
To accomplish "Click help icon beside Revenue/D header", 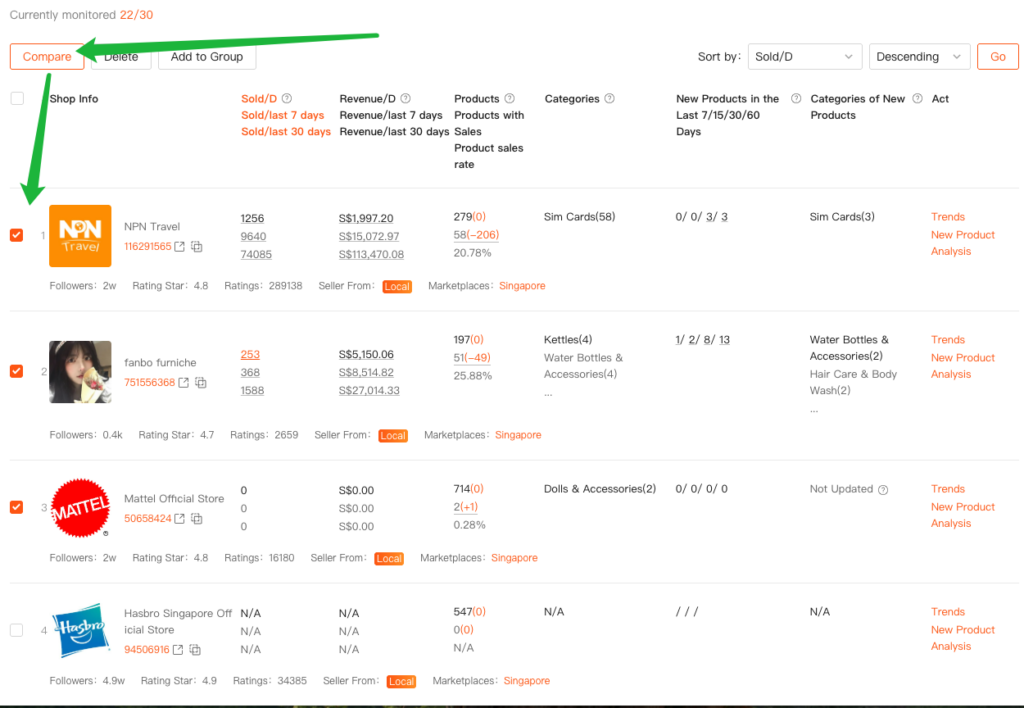I will tap(405, 99).
